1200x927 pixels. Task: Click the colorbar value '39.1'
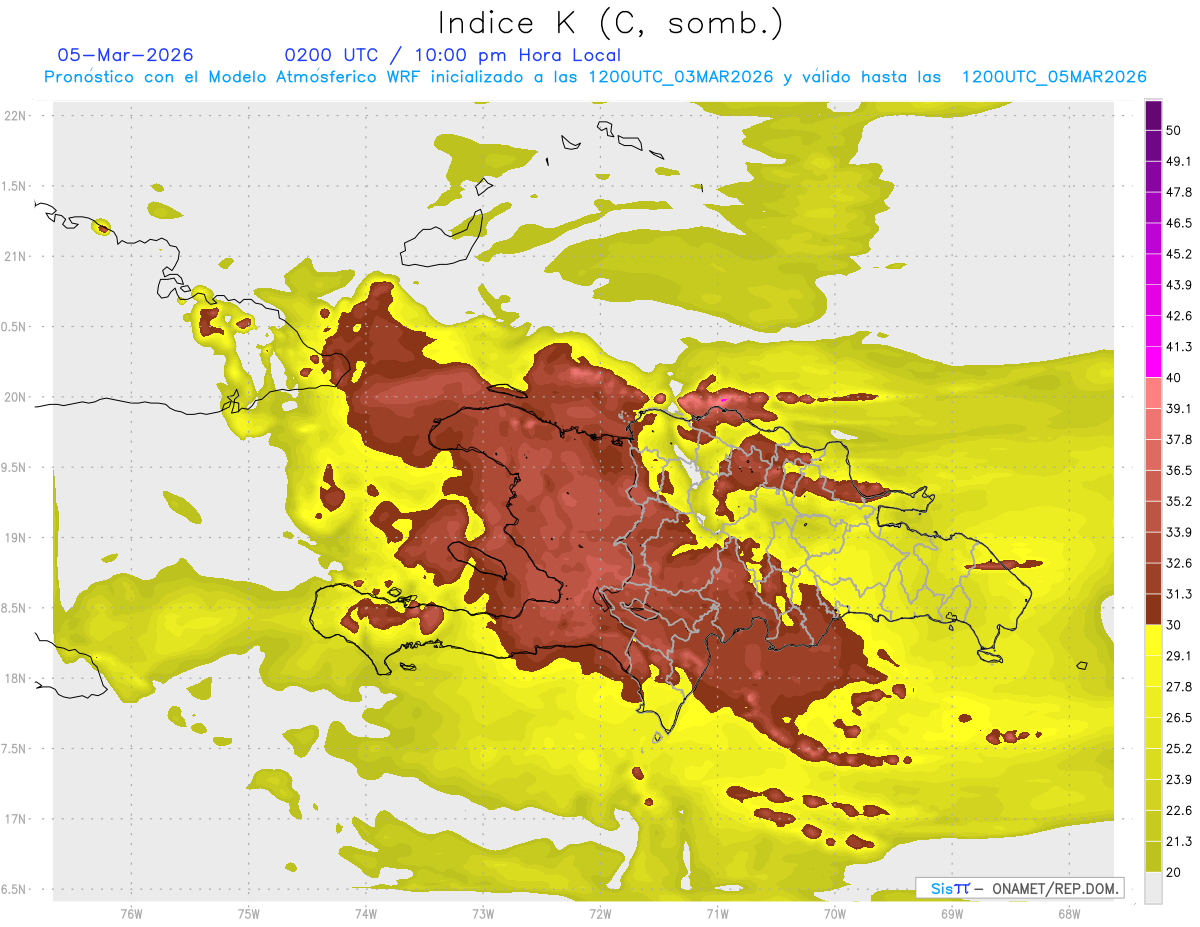1179,408
